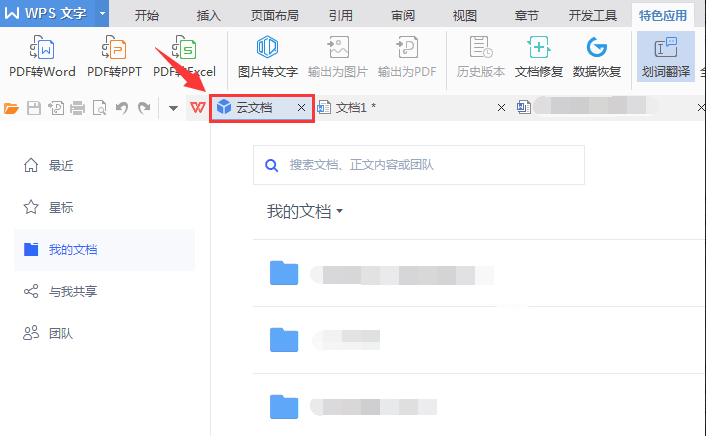Screen dimensions: 706x436
Task: Click the search documents input field
Action: click(419, 165)
